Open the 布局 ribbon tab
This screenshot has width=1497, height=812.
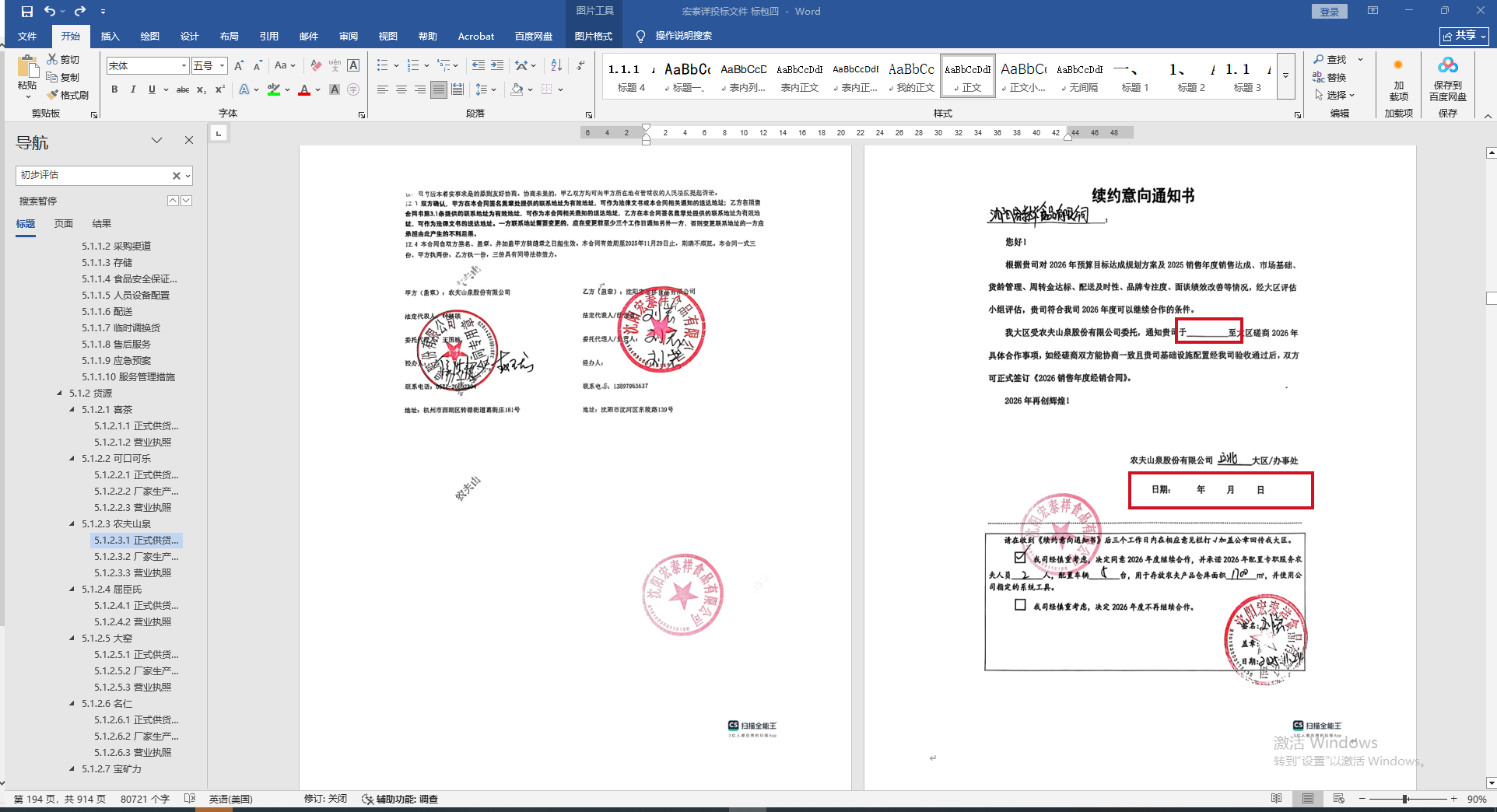point(229,36)
